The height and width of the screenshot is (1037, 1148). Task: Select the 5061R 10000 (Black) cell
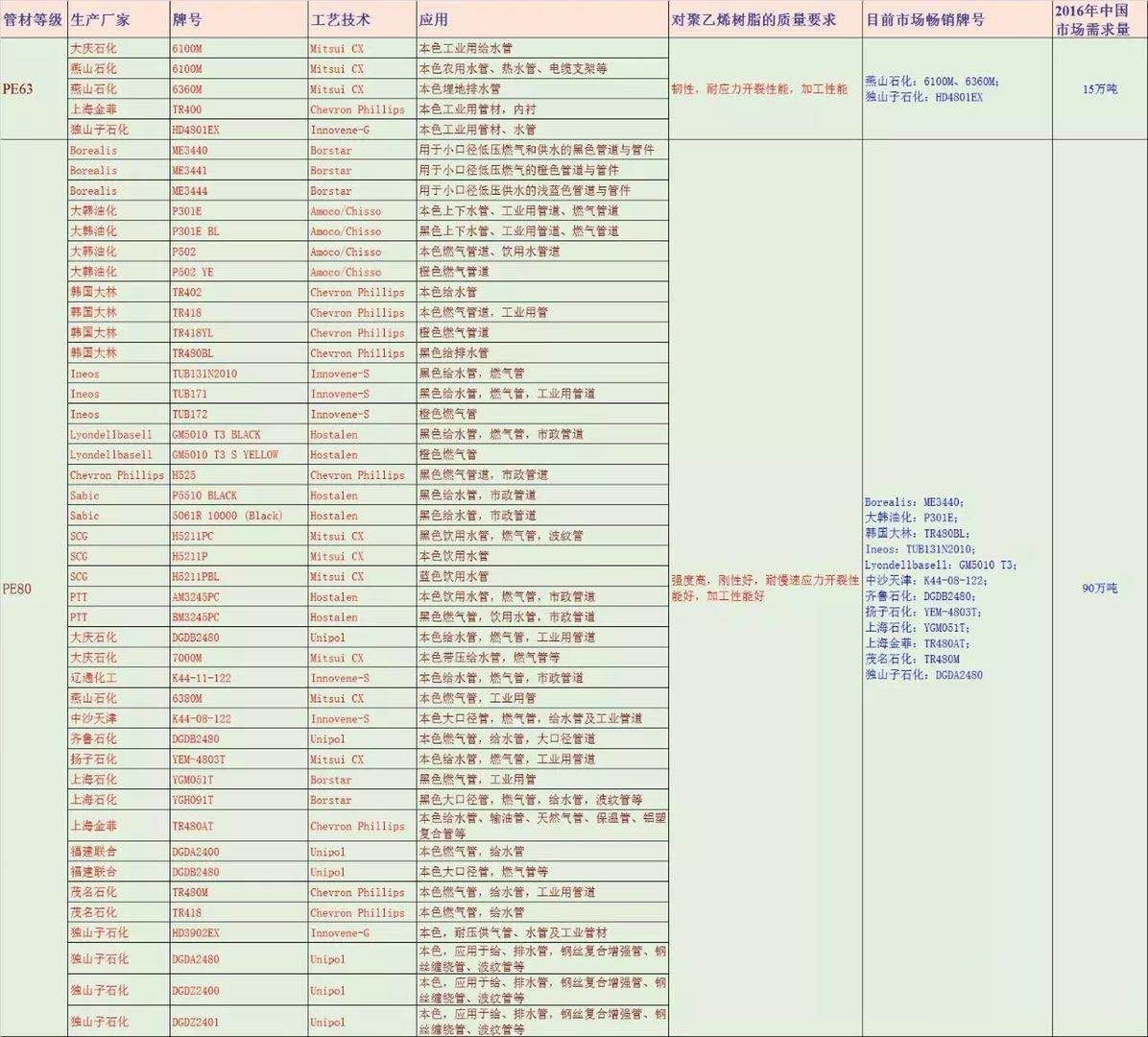pos(238,516)
